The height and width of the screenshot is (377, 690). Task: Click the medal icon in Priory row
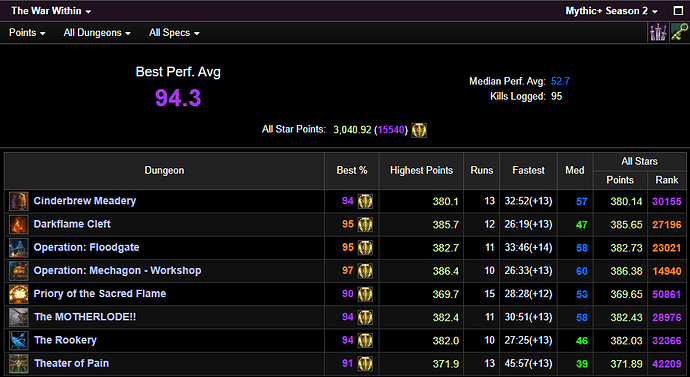tap(365, 294)
